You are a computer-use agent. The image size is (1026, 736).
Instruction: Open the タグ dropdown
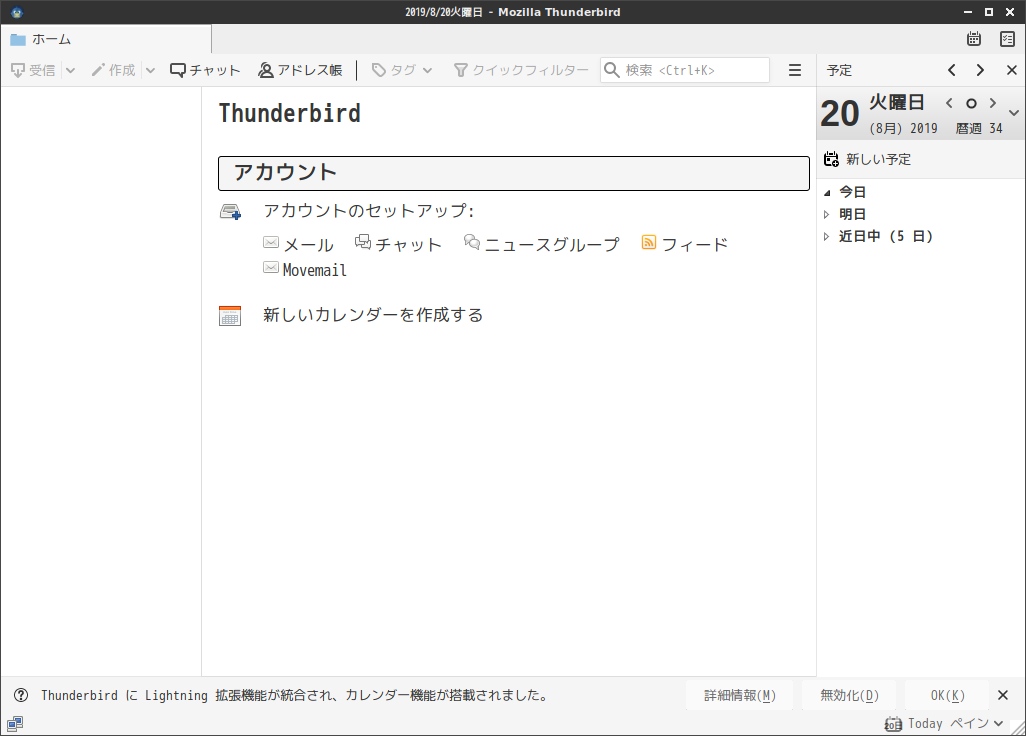click(x=402, y=70)
